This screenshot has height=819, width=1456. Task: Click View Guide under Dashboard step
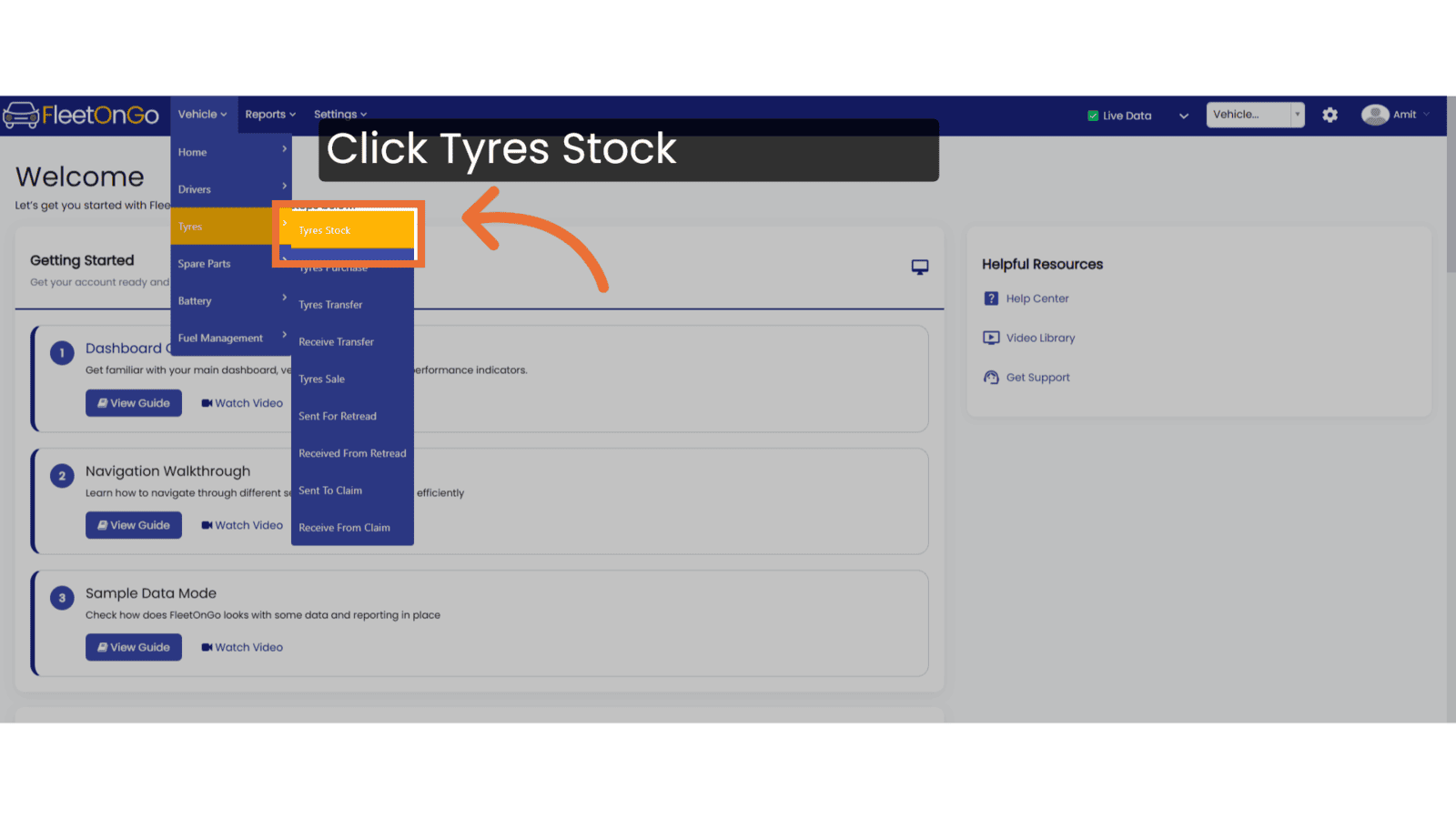point(134,403)
